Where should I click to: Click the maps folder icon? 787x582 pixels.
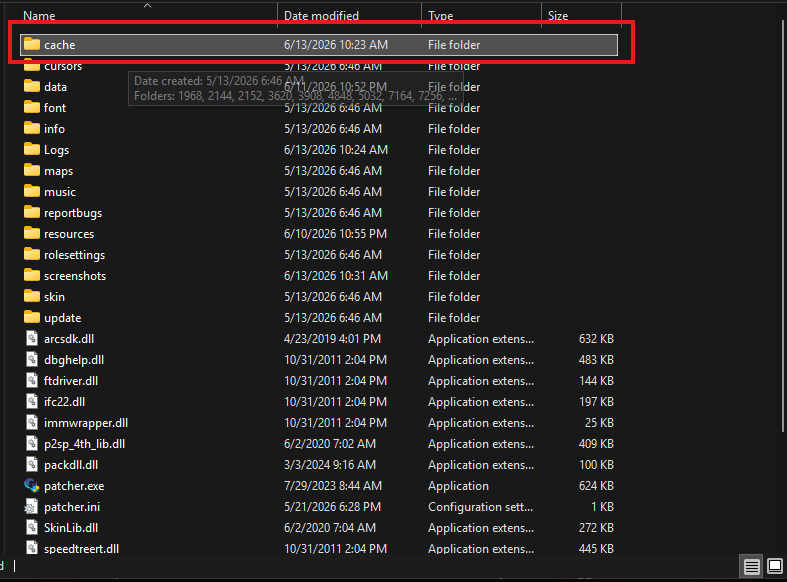pyautogui.click(x=32, y=171)
